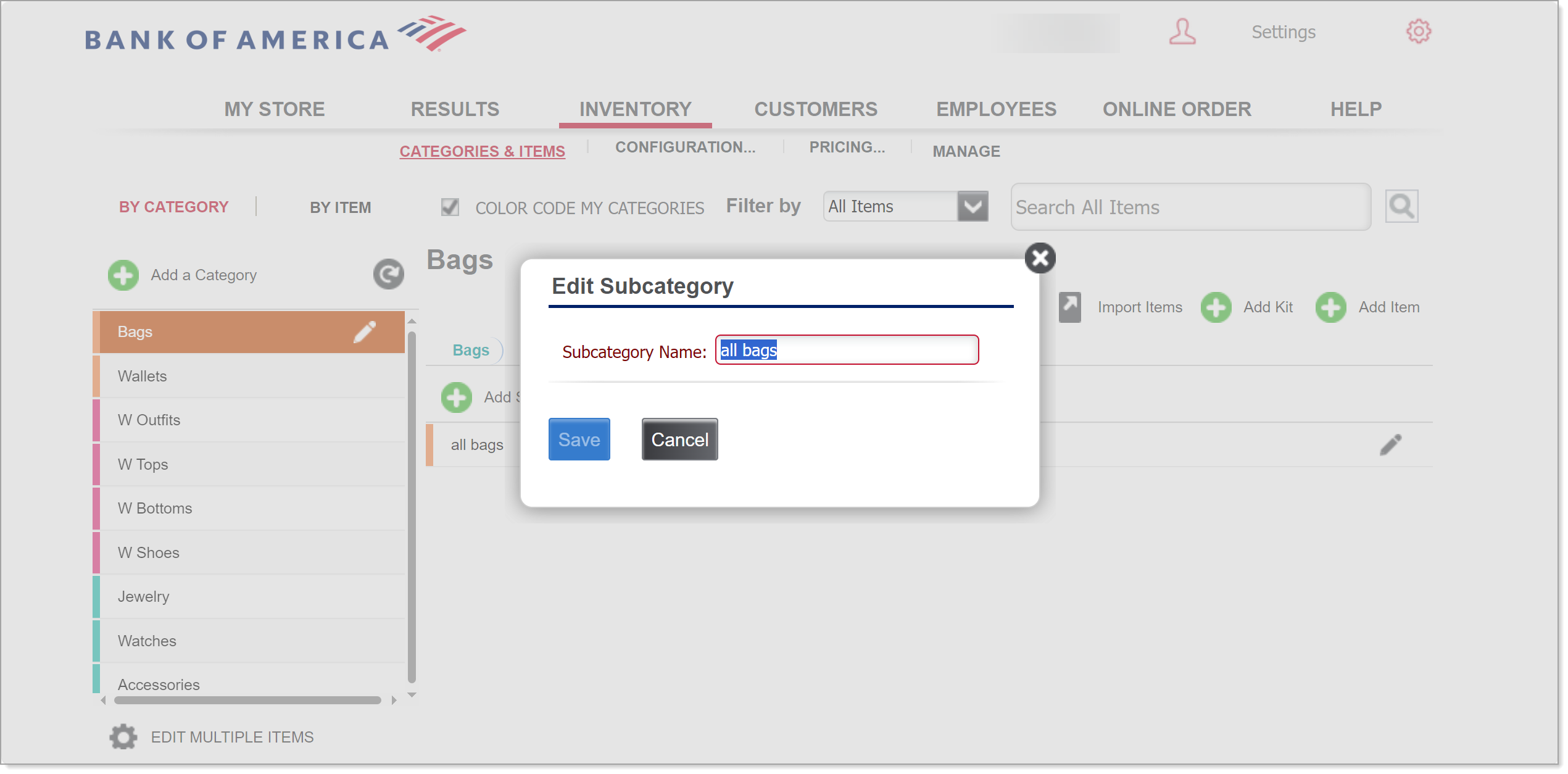1568x774 pixels.
Task: Click the category list scroll-right arrow
Action: [394, 700]
